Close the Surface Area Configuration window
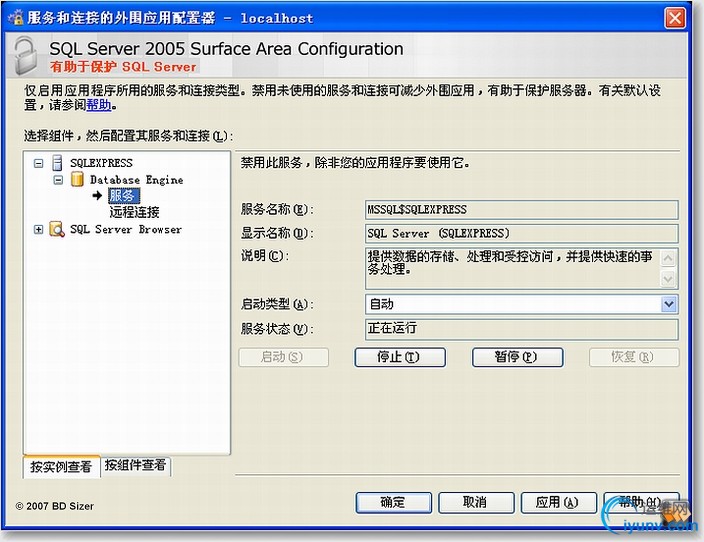 coord(675,18)
